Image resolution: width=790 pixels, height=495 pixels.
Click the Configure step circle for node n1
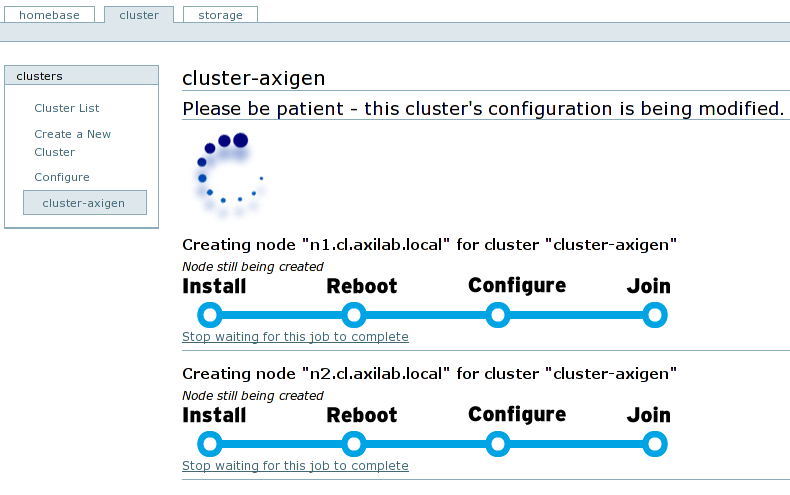point(497,315)
